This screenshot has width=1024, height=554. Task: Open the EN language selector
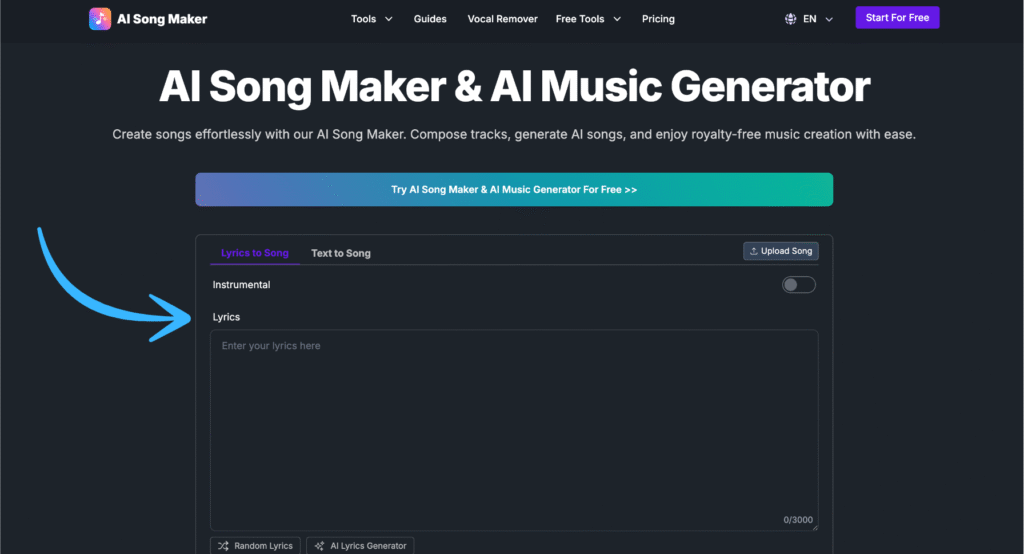tap(808, 19)
